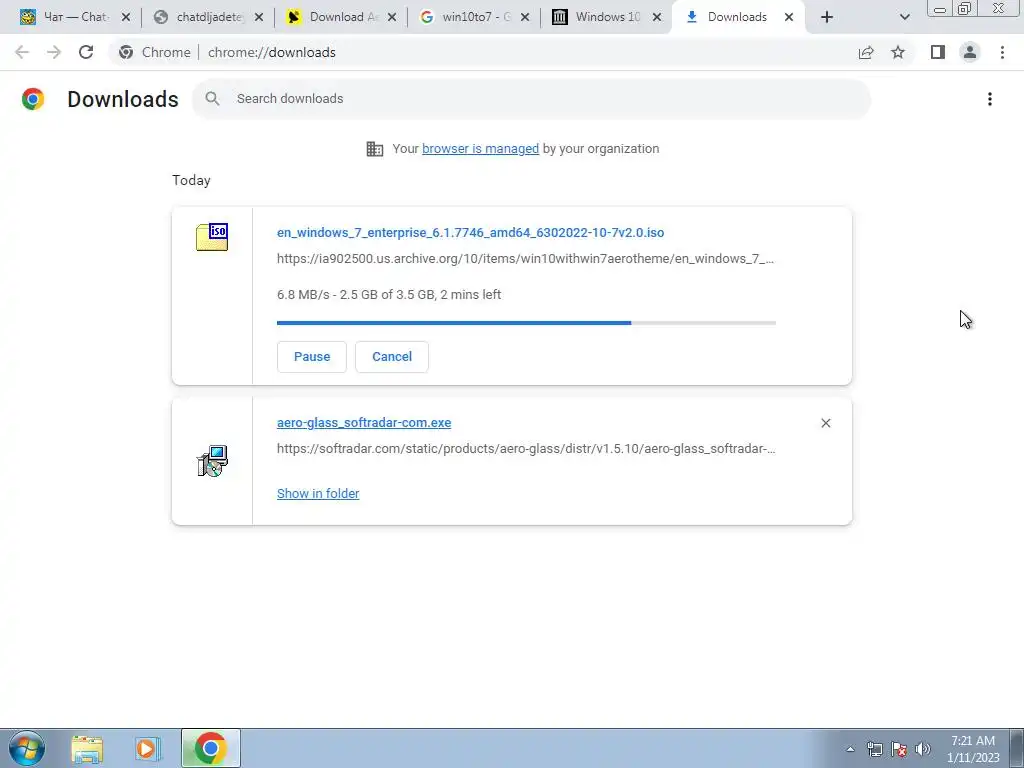
Task: Click the Chrome logo beside Downloads title
Action: (x=33, y=99)
